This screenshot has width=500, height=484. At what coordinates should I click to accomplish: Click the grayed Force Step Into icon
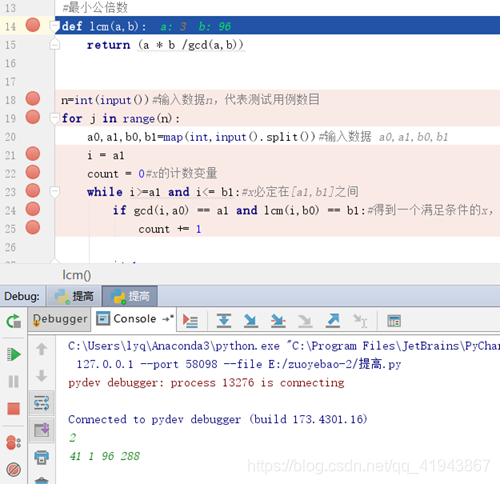point(305,321)
